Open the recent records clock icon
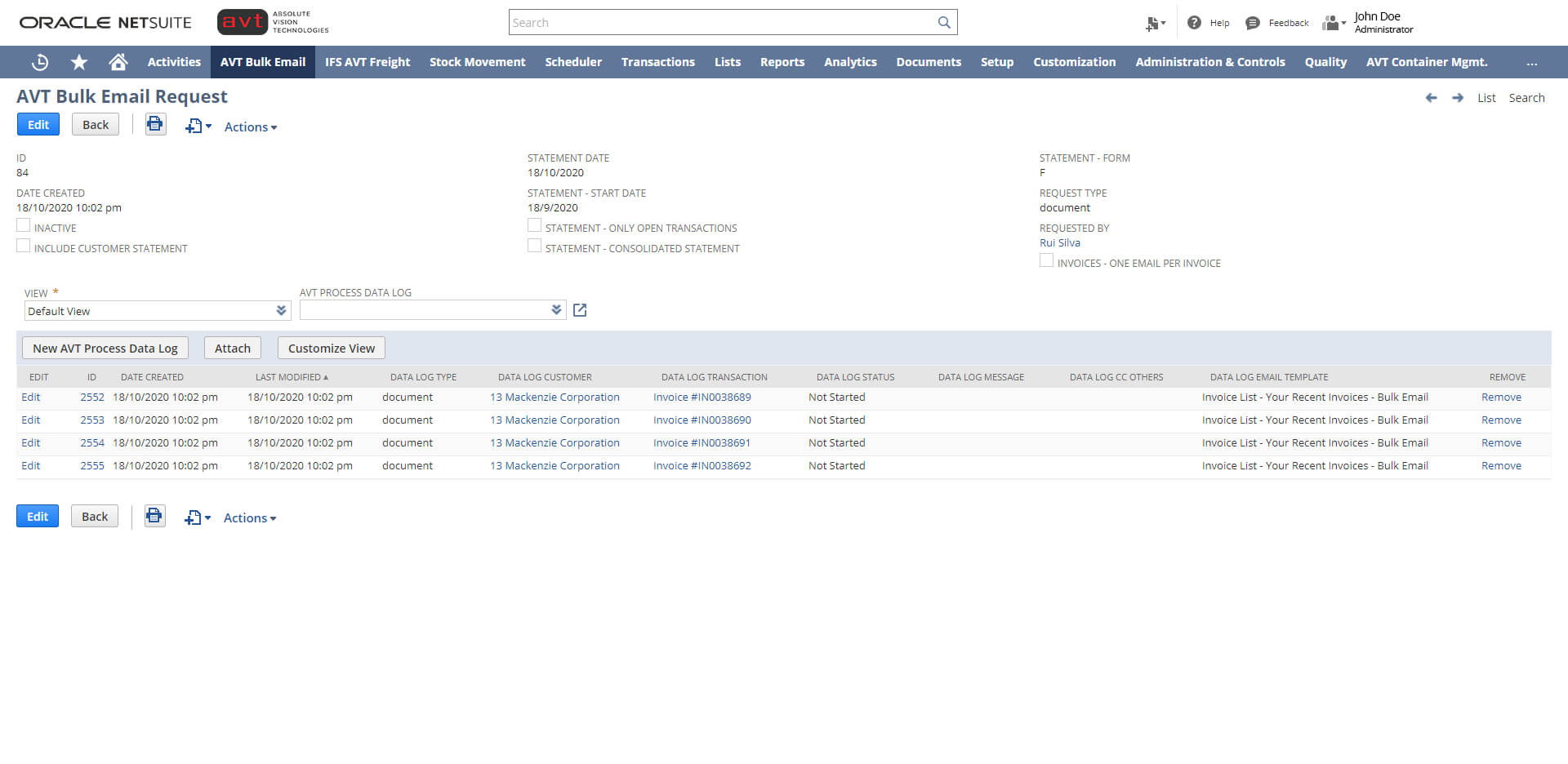1568x764 pixels. (39, 61)
